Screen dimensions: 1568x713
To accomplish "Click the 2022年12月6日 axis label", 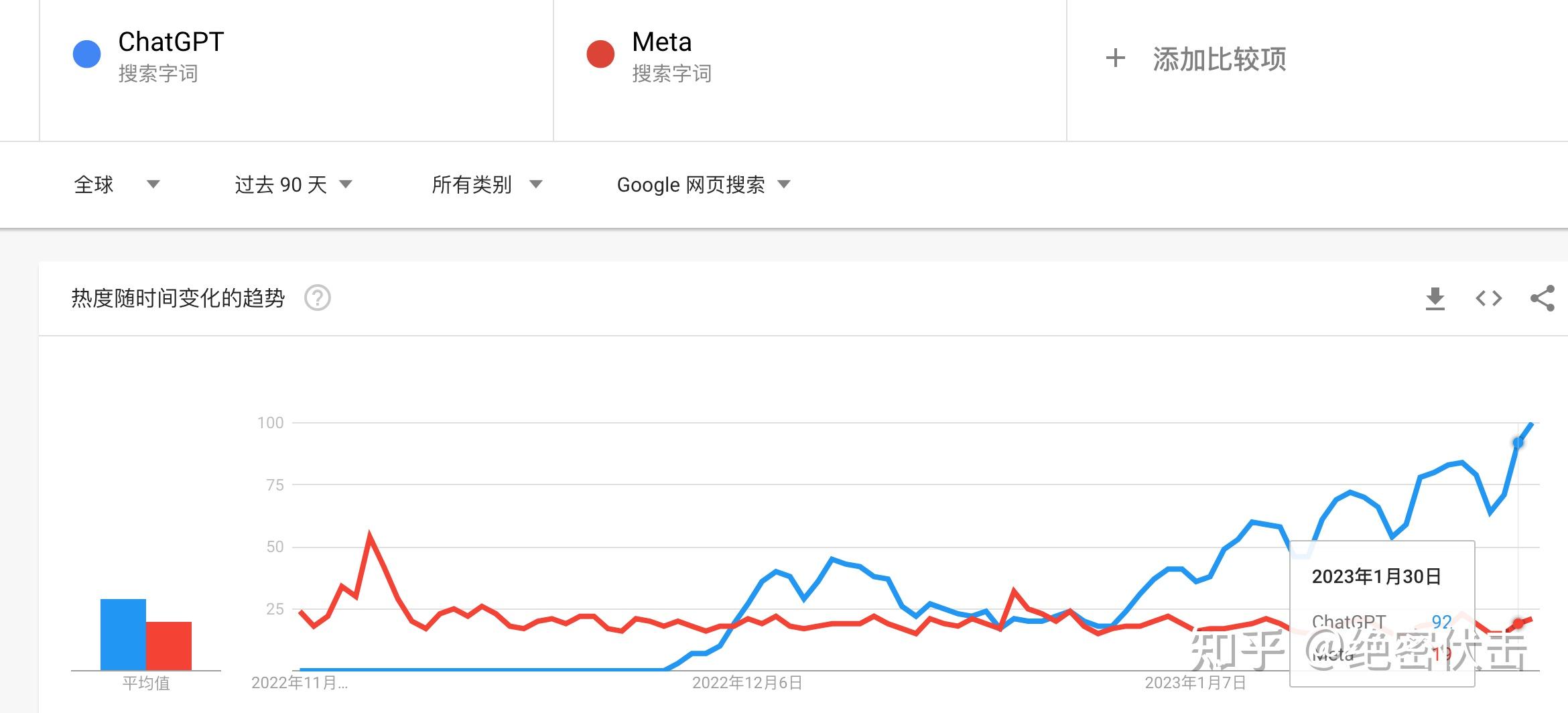I will pos(747,683).
